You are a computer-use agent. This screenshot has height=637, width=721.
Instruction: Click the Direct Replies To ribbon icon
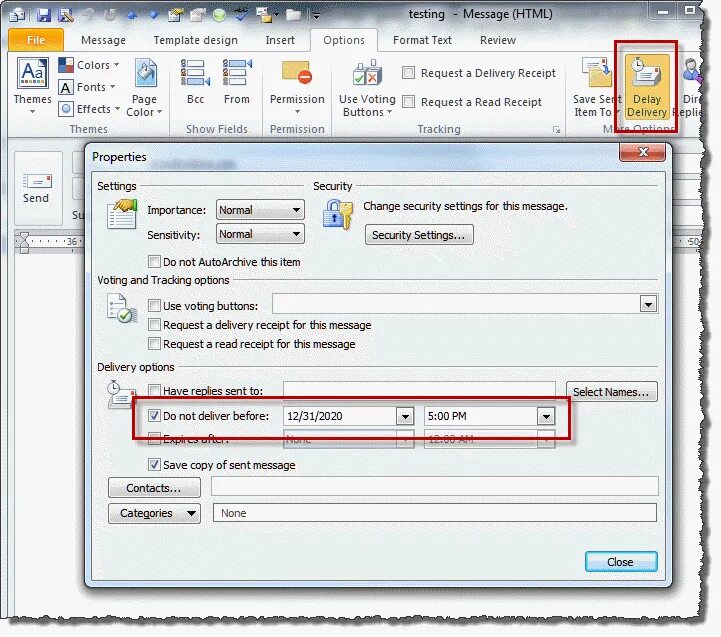(x=691, y=87)
